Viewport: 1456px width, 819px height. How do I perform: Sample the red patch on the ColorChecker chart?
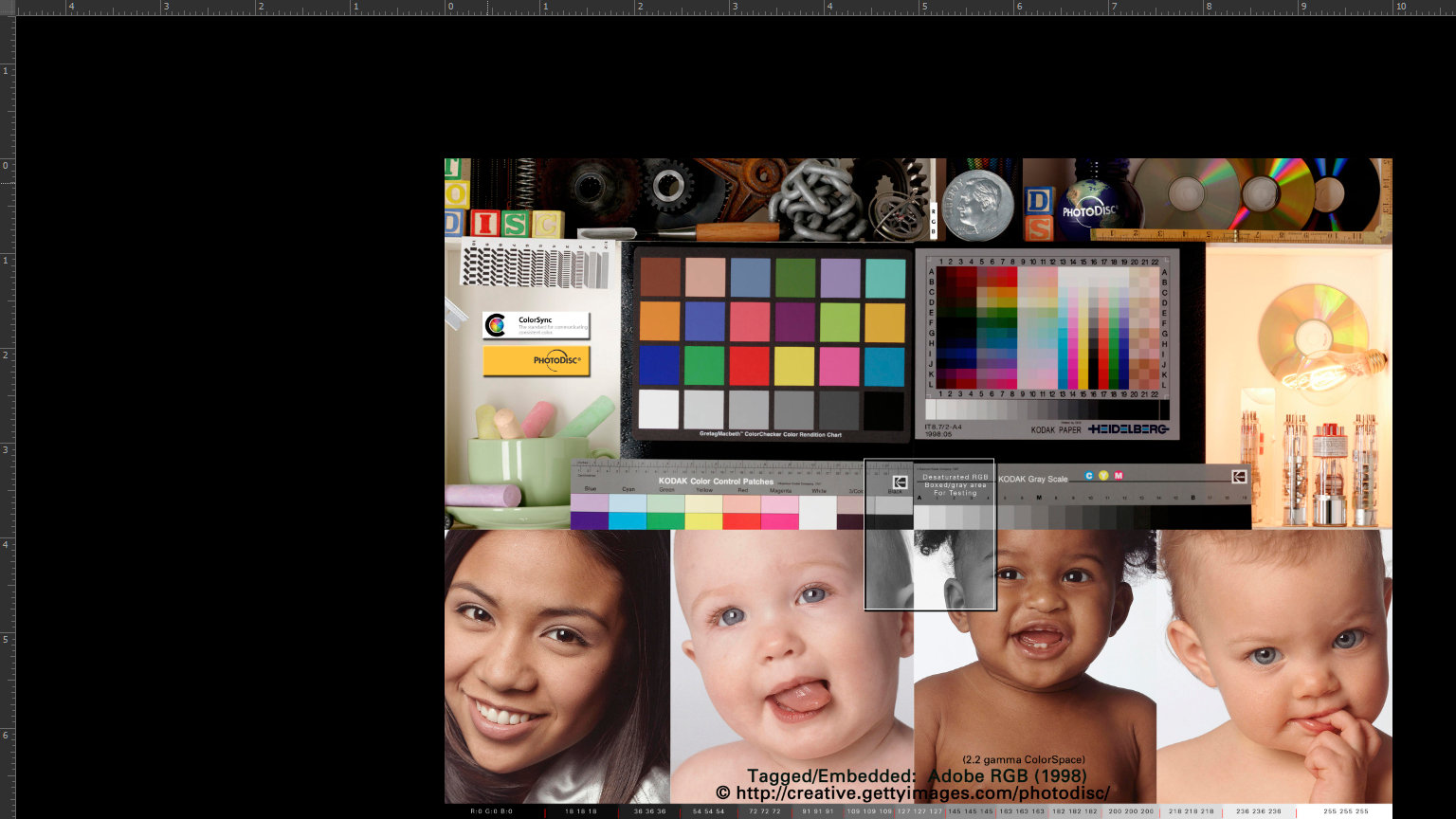(x=750, y=366)
